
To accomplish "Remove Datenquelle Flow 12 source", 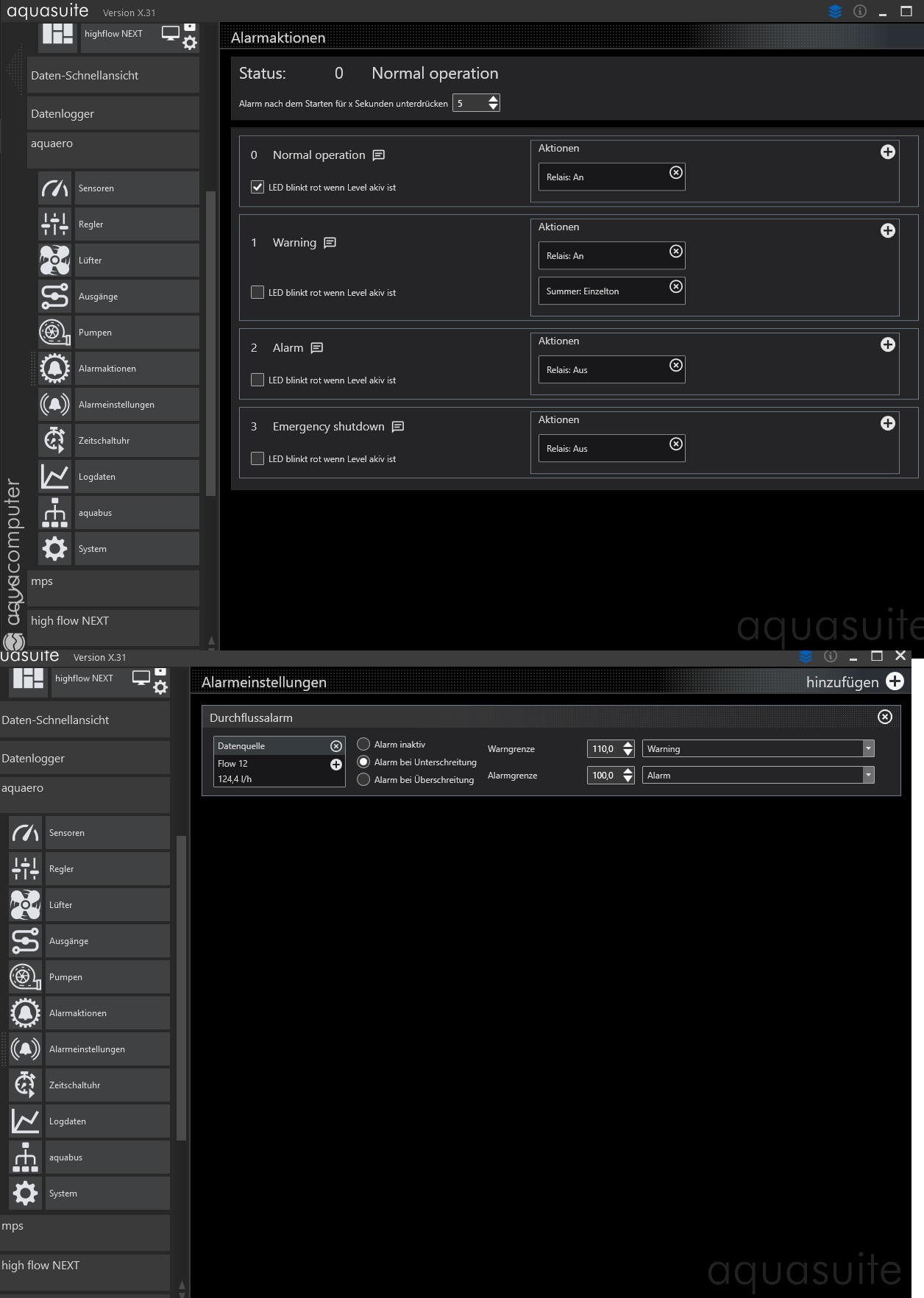I will (x=336, y=746).
